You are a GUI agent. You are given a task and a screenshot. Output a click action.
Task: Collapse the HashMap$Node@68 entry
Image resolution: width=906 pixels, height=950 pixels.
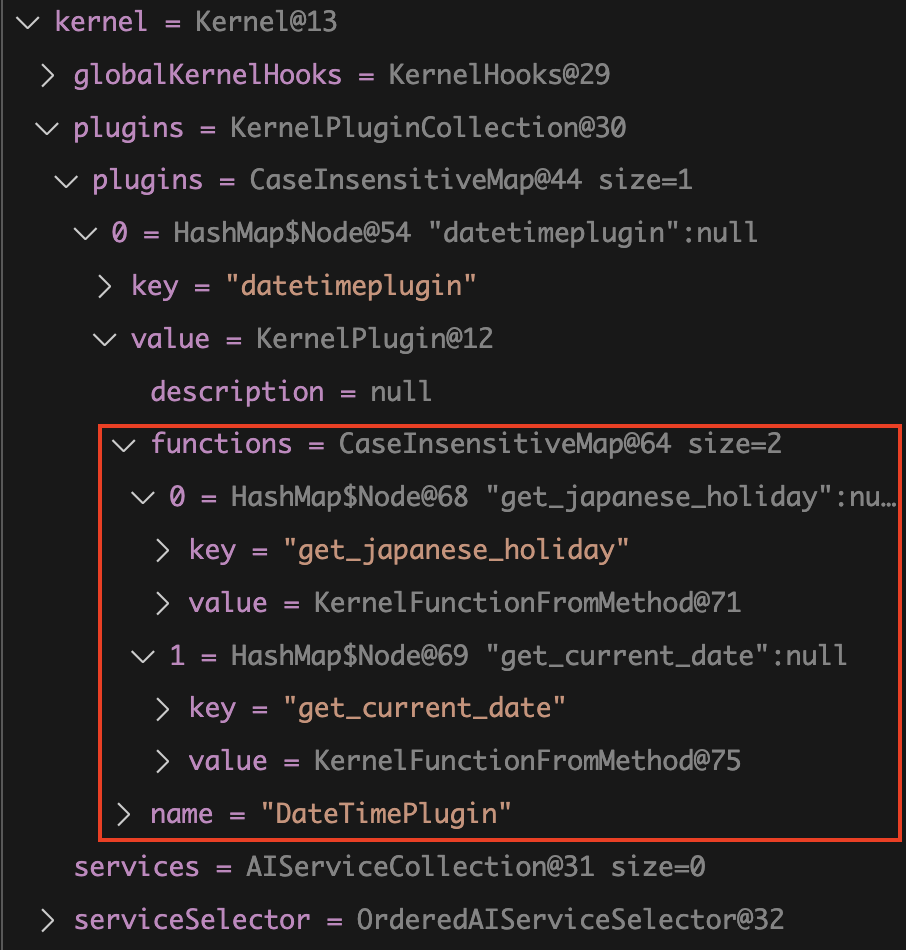143,497
